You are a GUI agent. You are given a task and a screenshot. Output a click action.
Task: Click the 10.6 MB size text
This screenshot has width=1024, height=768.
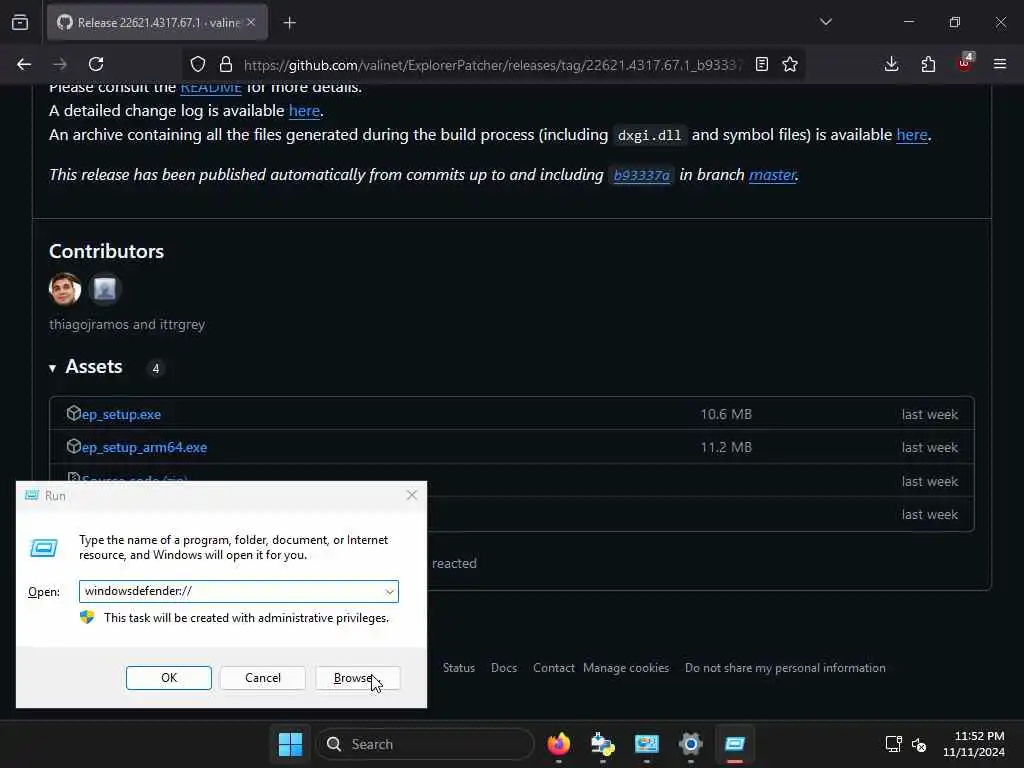pos(726,415)
